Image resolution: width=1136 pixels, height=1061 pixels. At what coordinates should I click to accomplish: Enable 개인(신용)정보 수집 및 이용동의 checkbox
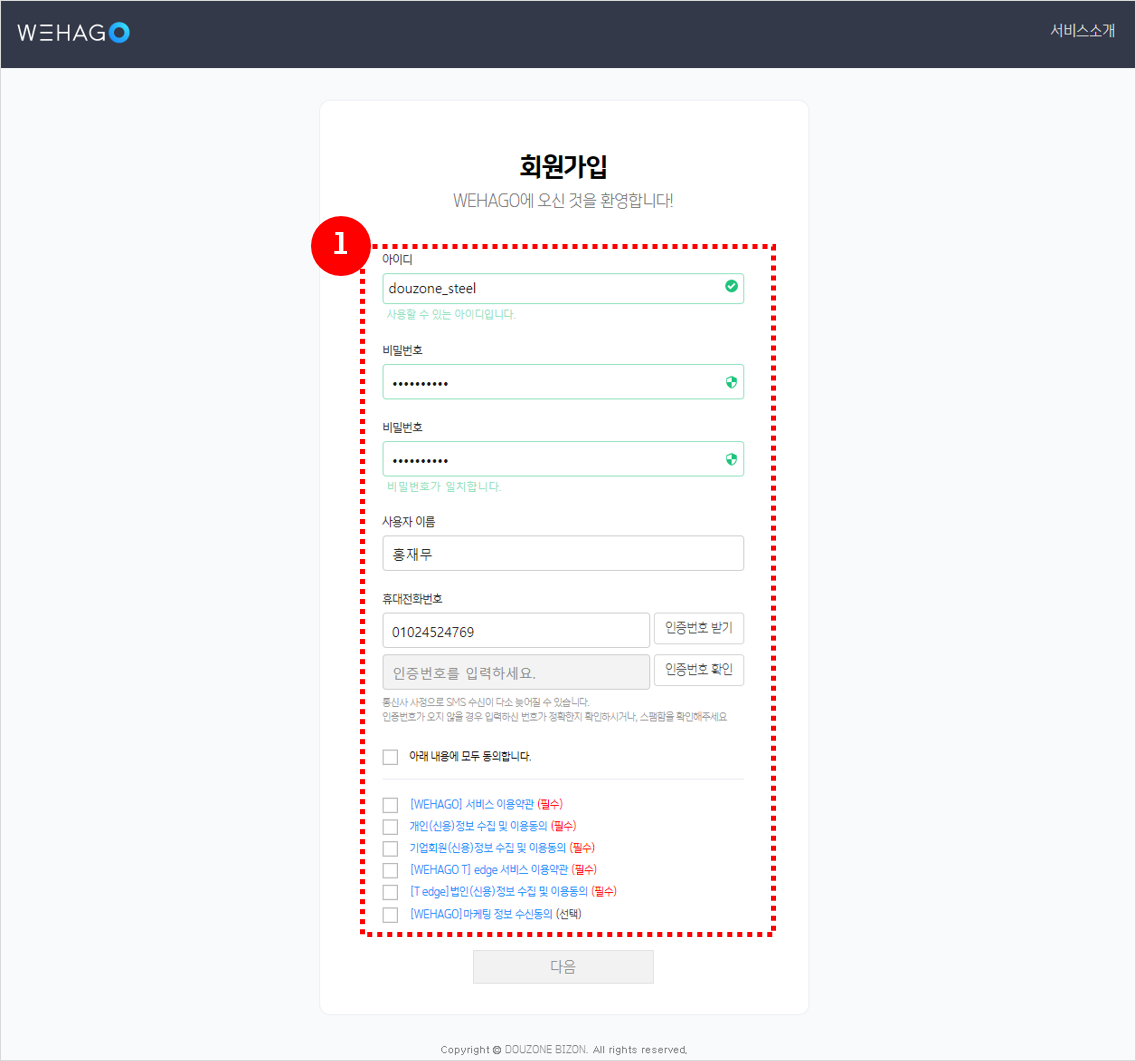coord(390,827)
